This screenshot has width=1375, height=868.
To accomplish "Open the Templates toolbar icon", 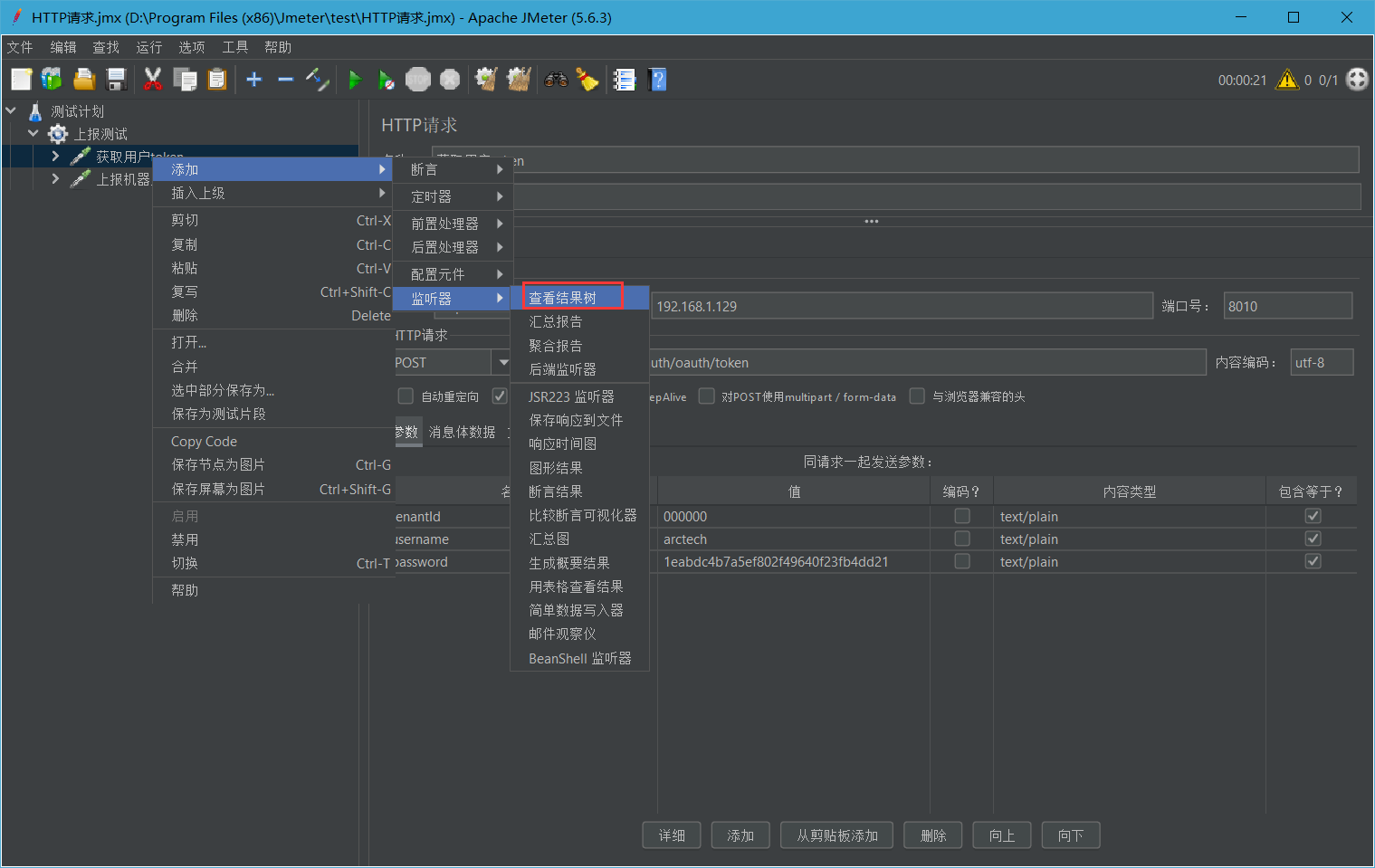I will (x=52, y=80).
